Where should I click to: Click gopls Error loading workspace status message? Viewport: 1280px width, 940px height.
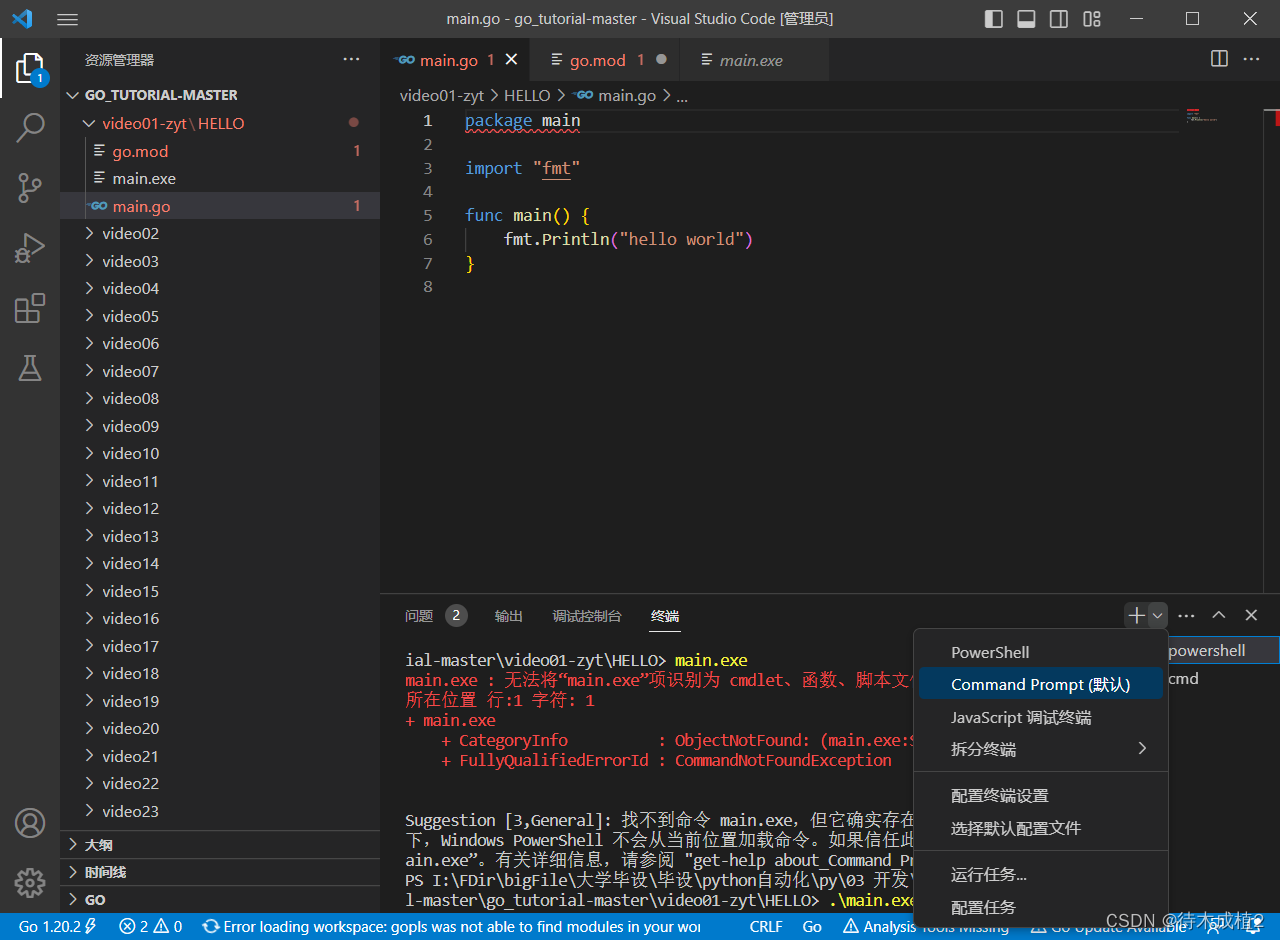coord(451,927)
